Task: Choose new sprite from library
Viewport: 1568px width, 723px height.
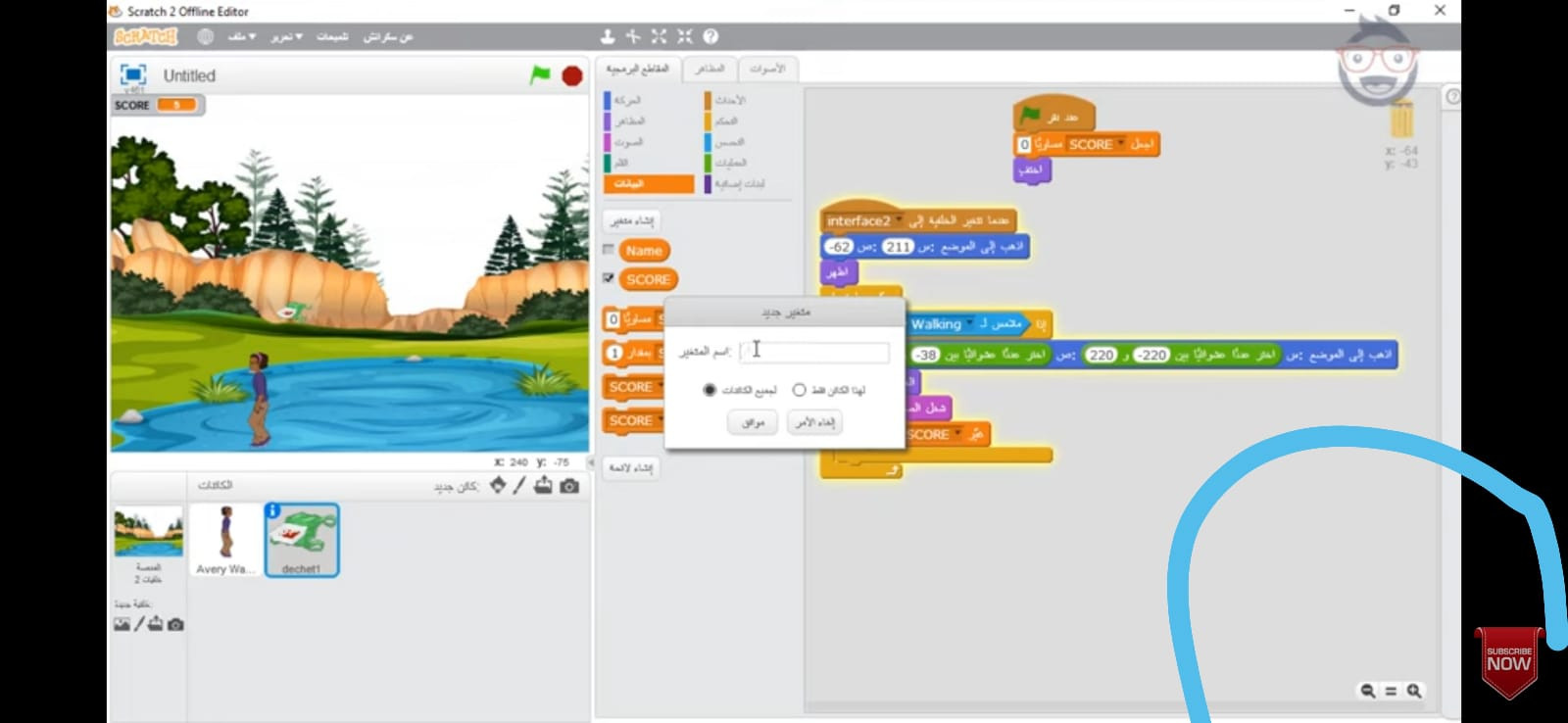Action: tap(498, 485)
